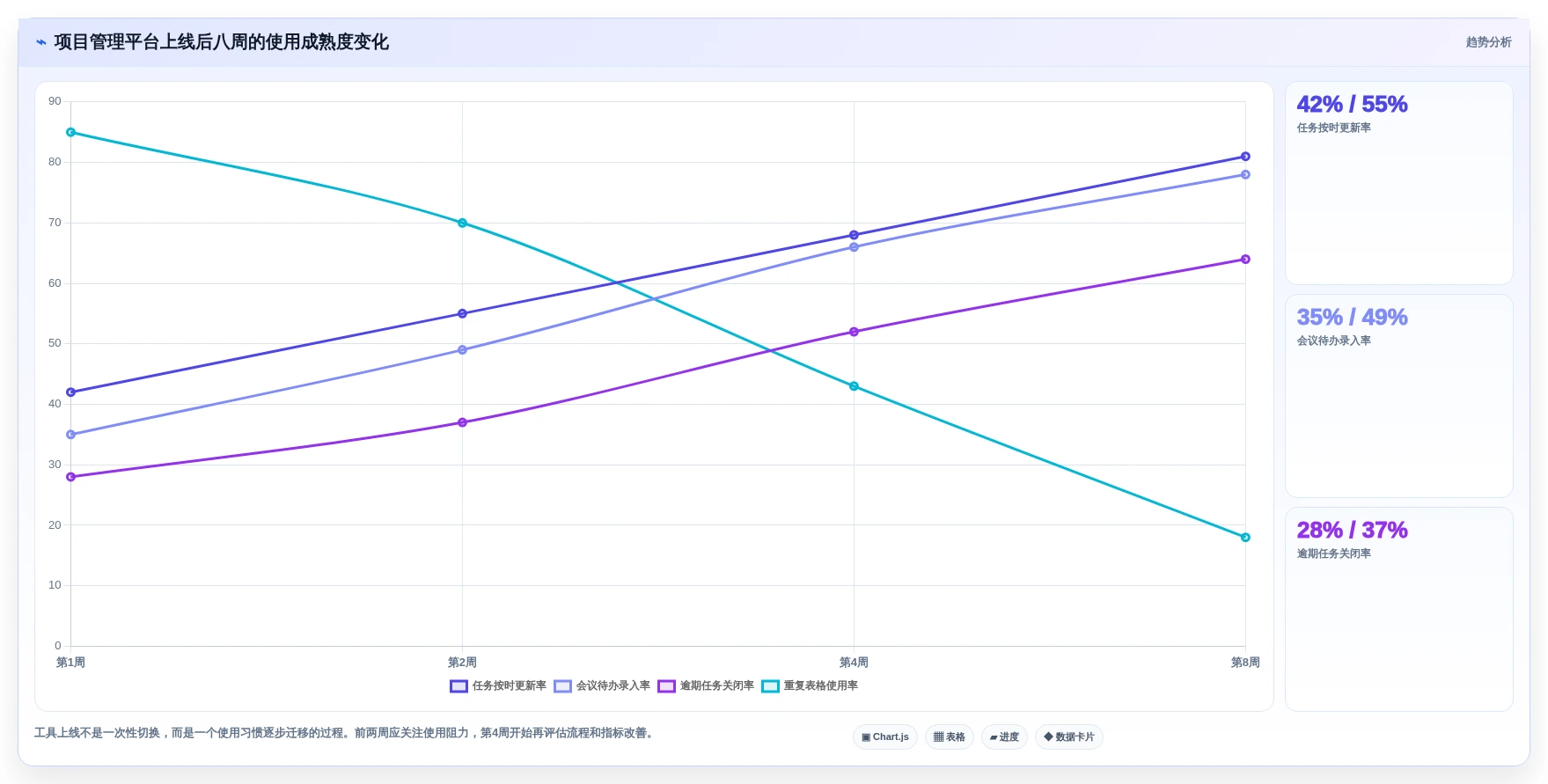The width and height of the screenshot is (1548, 784).
Task: Click the 第4周 x-axis label
Action: coord(854,663)
